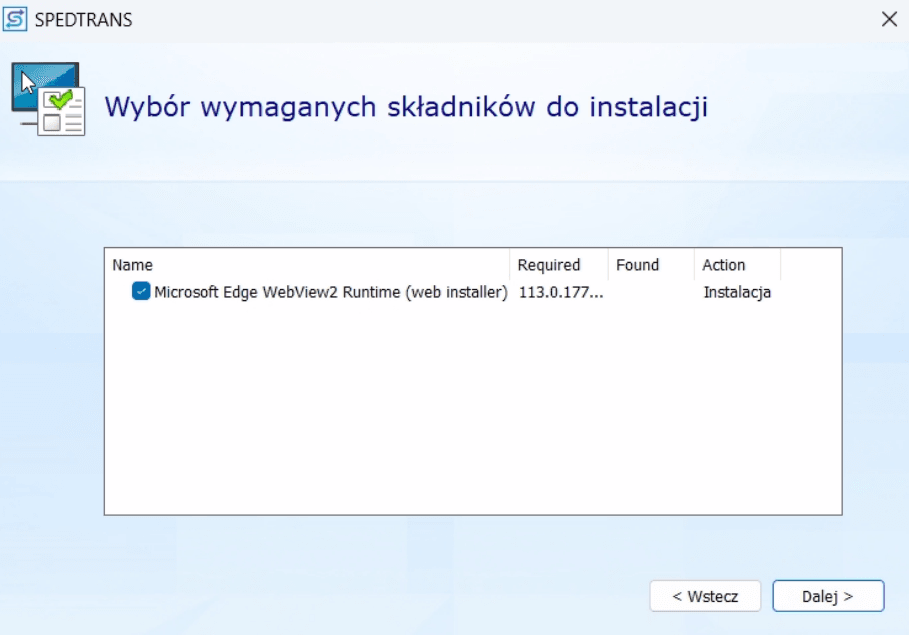Click the SPEDTRANS logo icon in title bar
Screen dimensions: 909x635
tap(16, 19)
